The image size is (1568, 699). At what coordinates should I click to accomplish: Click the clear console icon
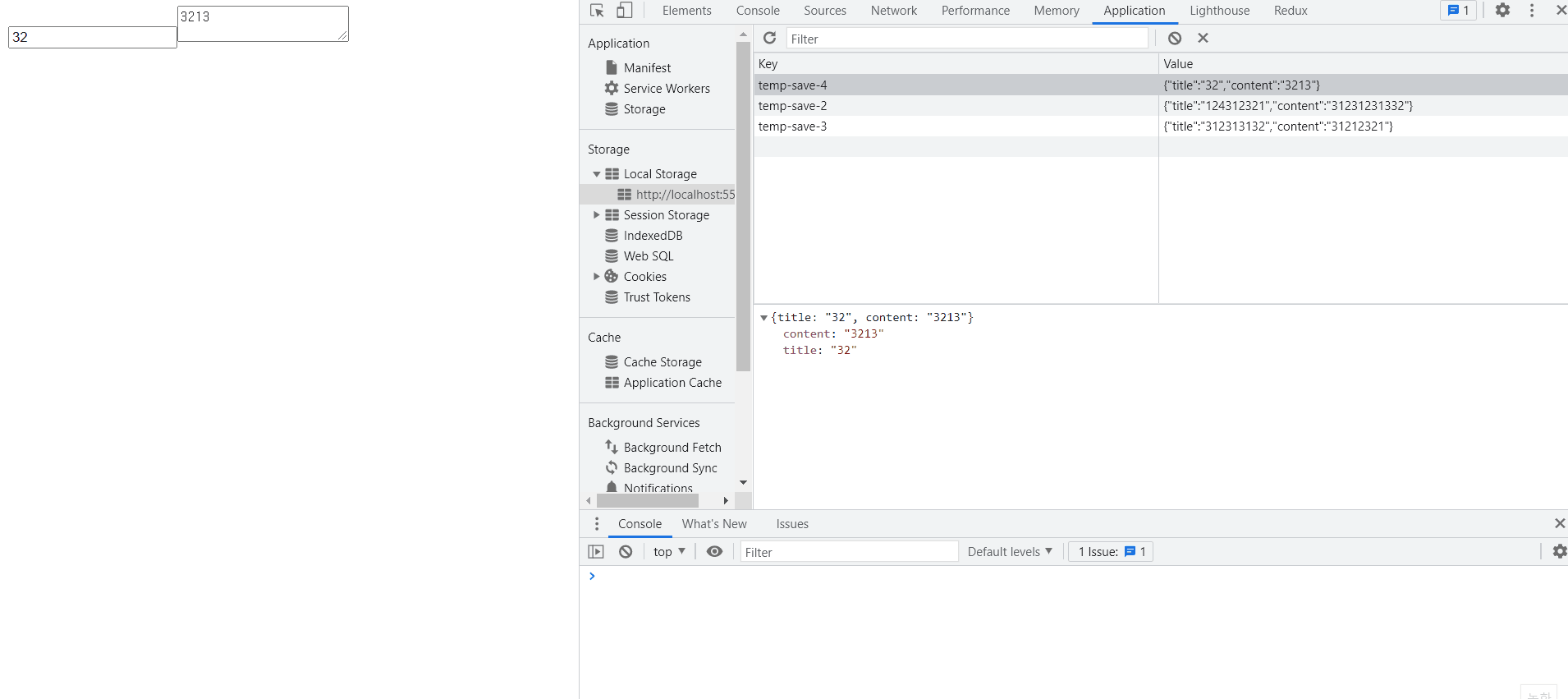click(626, 552)
